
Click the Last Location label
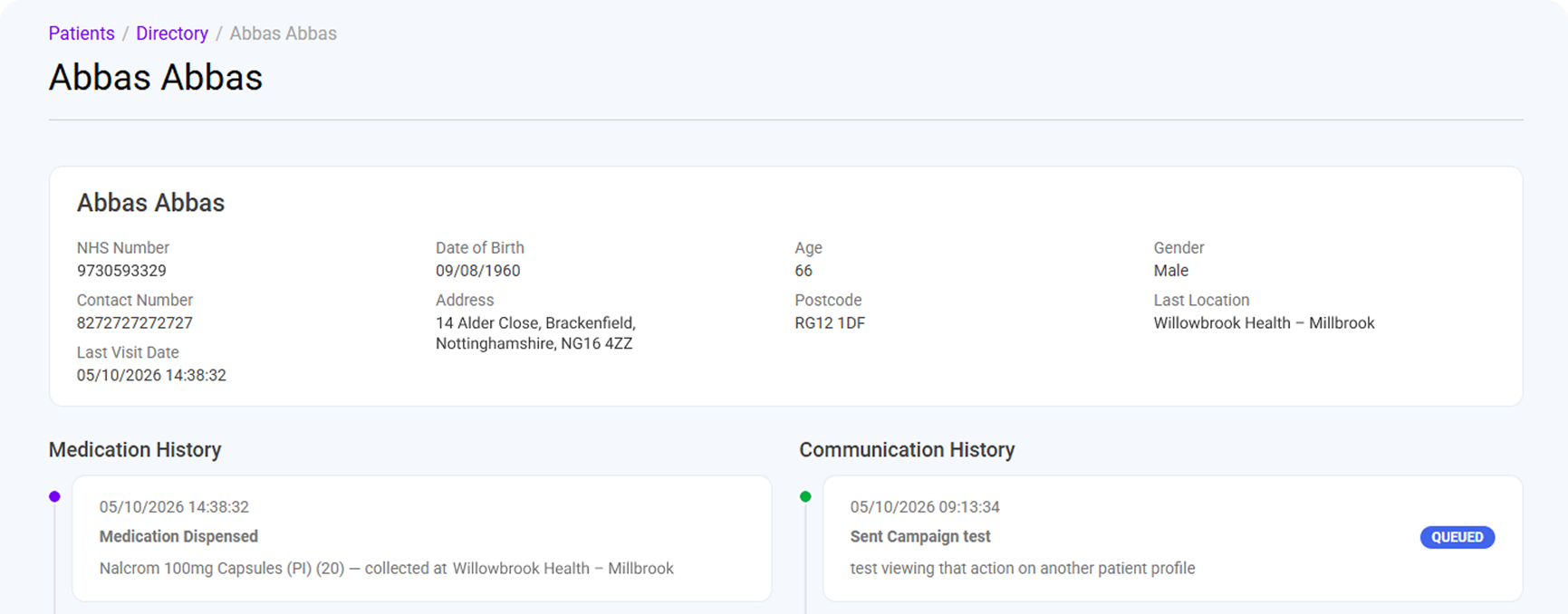[x=1201, y=301]
